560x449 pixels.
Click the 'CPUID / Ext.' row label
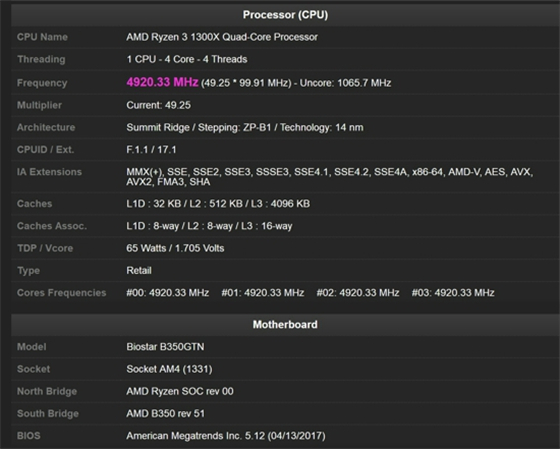click(45, 149)
